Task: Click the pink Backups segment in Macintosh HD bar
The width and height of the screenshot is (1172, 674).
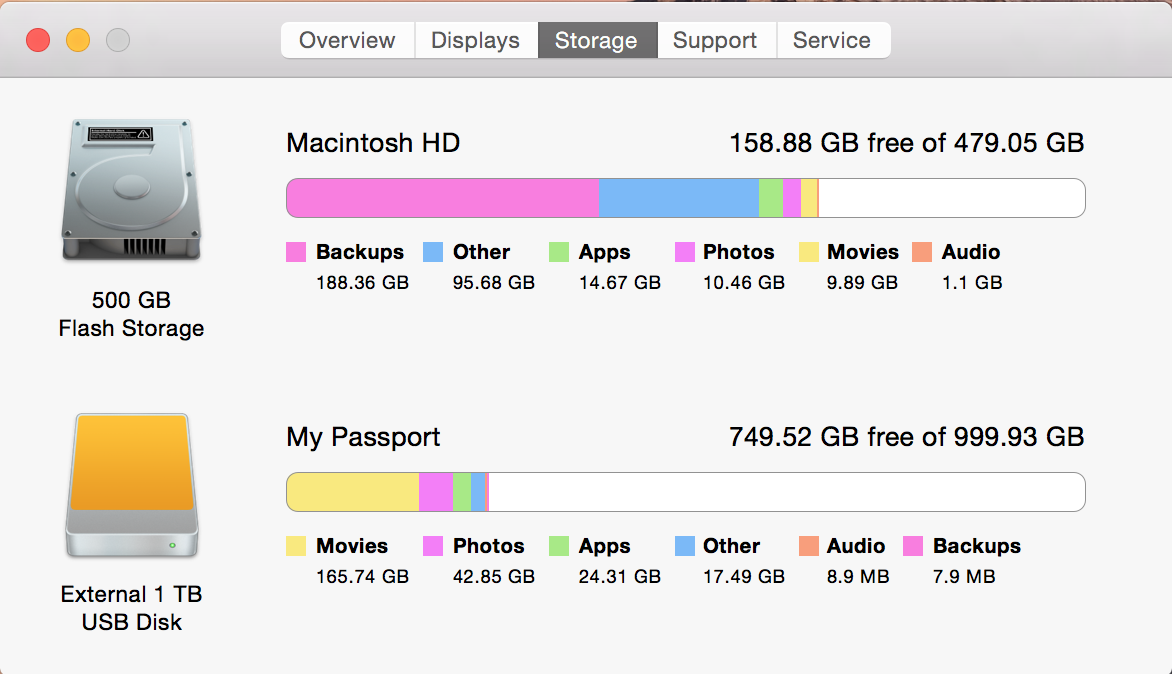Action: (442, 198)
